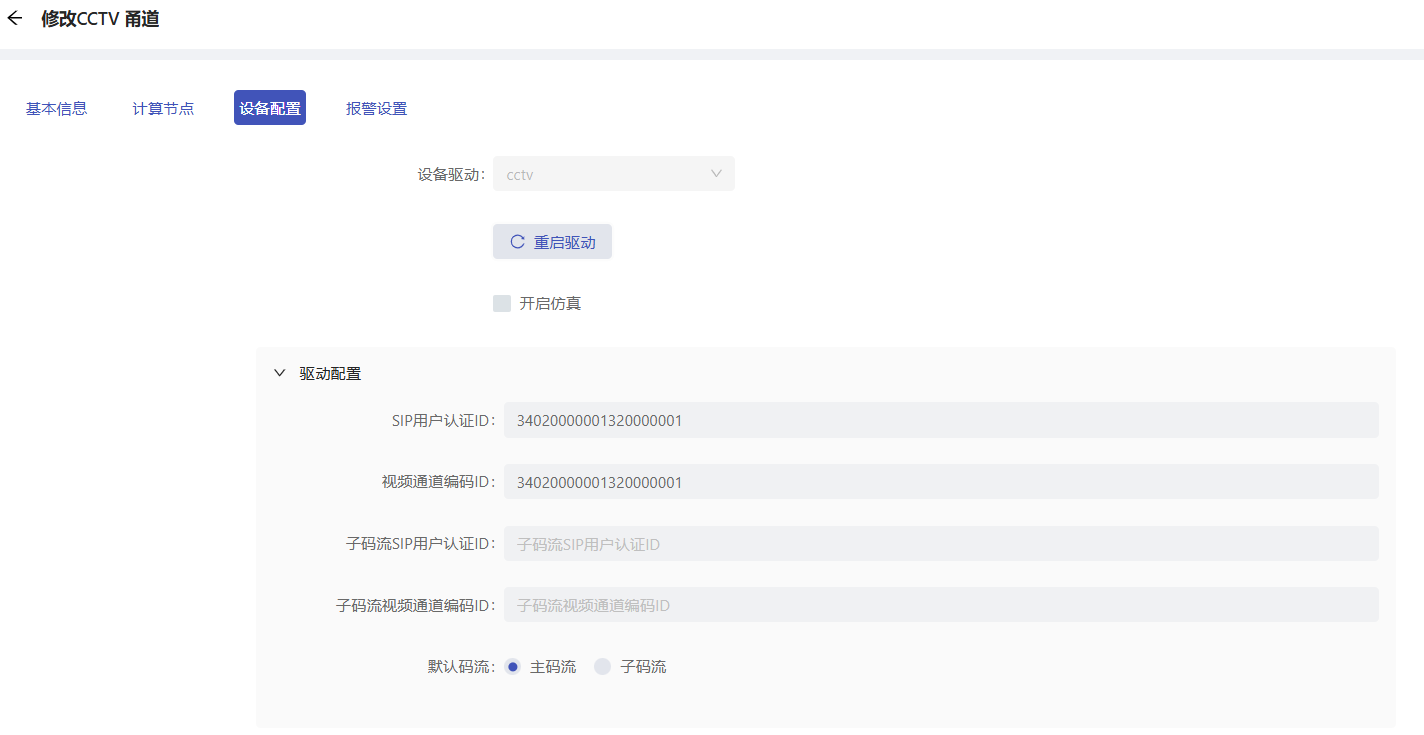Click the 设备驱动 label

452,174
